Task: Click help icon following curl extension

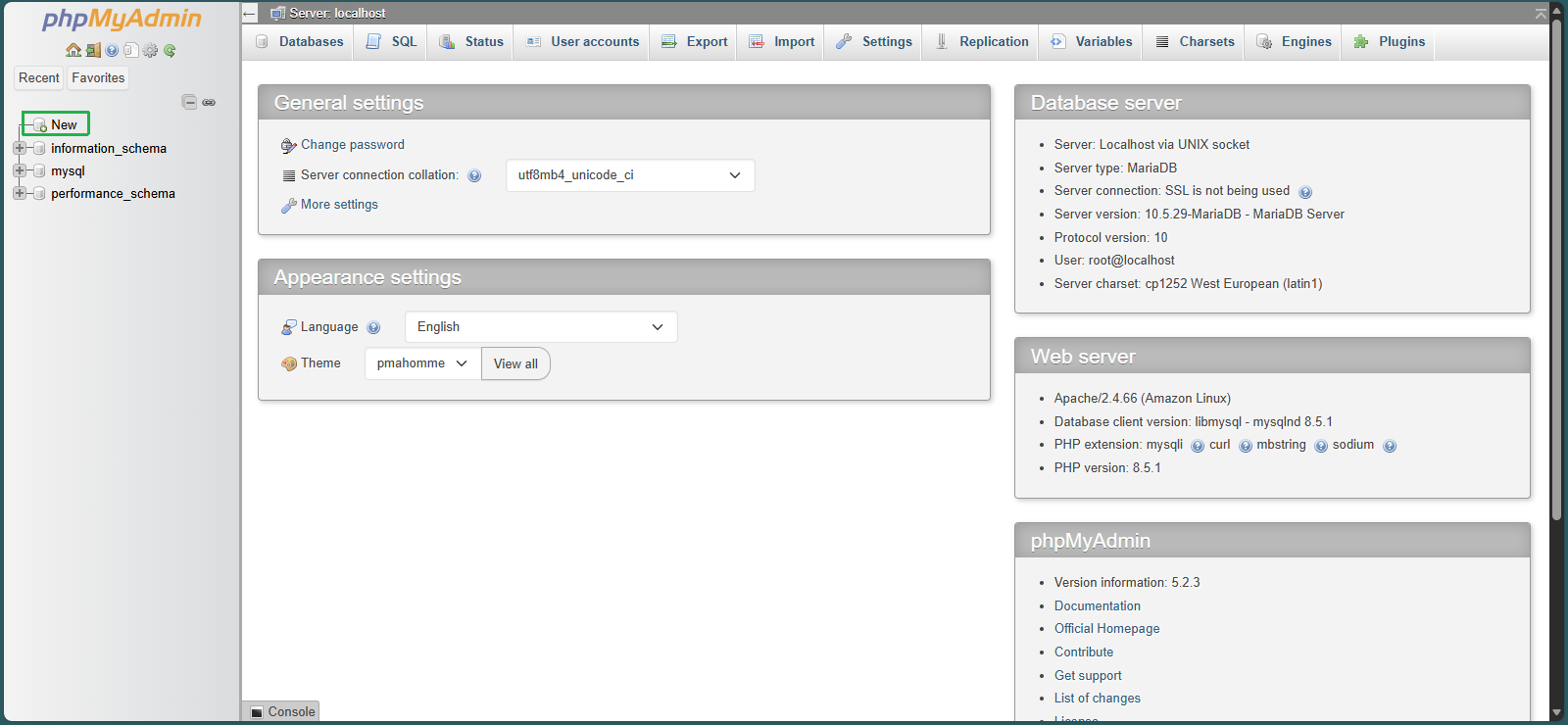Action: tap(1246, 446)
